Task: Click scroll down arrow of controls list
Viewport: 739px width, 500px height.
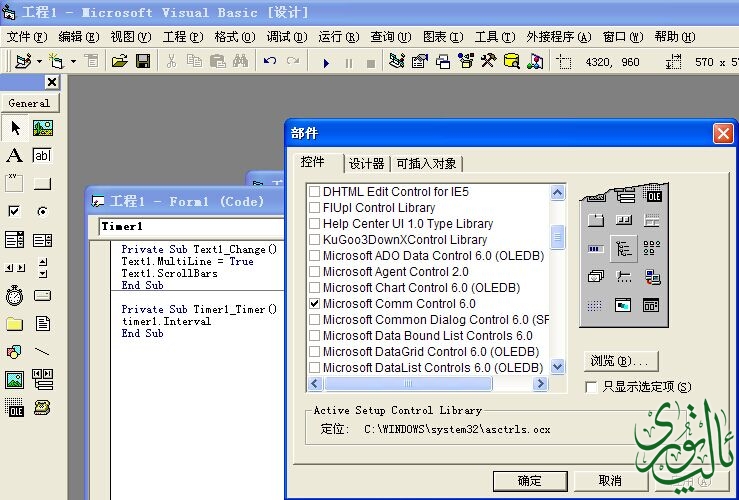Action: (558, 366)
